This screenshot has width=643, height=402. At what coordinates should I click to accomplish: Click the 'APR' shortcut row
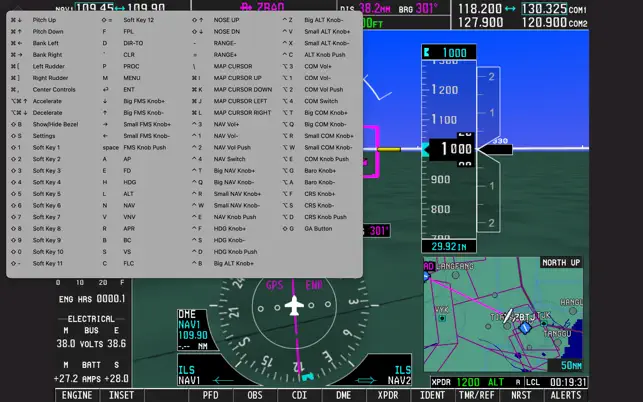coord(119,228)
